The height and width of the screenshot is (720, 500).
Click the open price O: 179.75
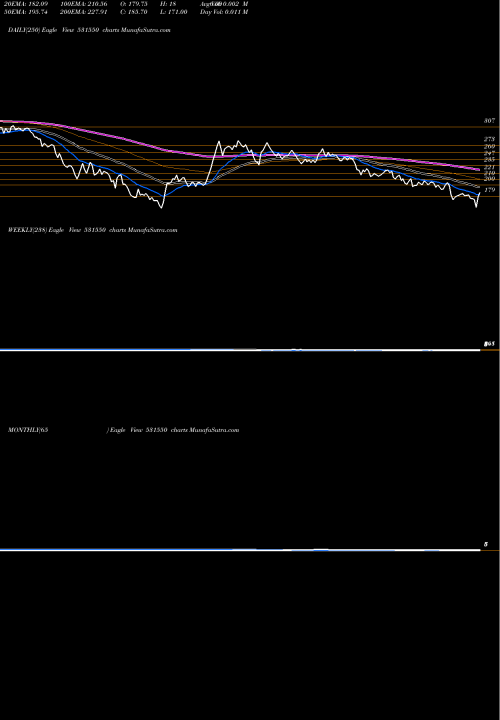coord(134,3)
